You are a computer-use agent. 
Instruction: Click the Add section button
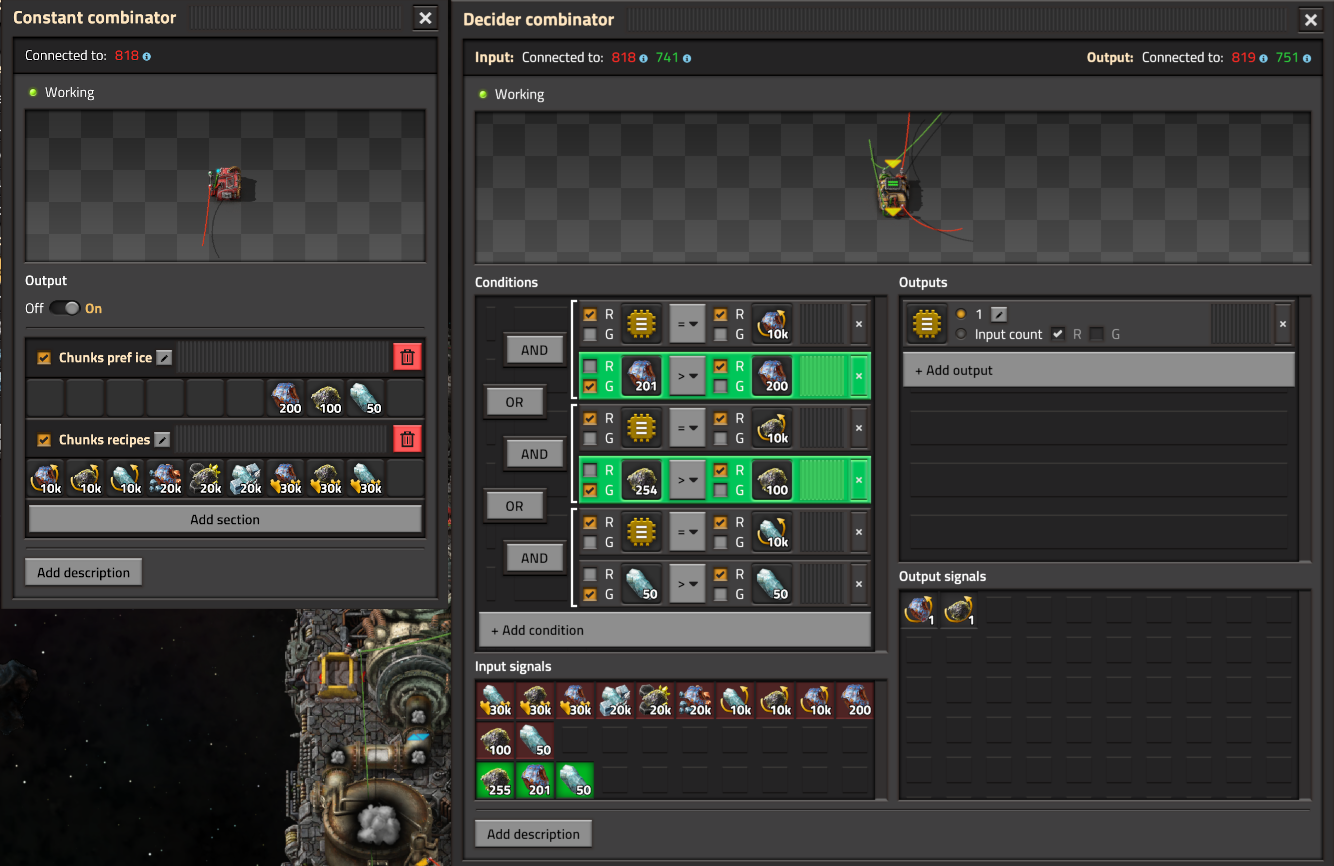click(225, 519)
